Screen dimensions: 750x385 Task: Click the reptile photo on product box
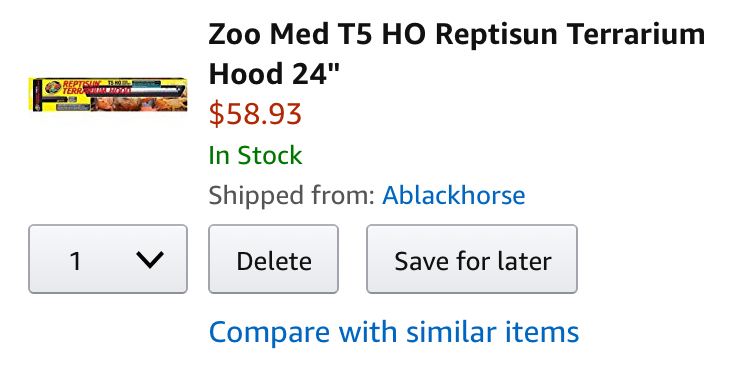(x=138, y=104)
